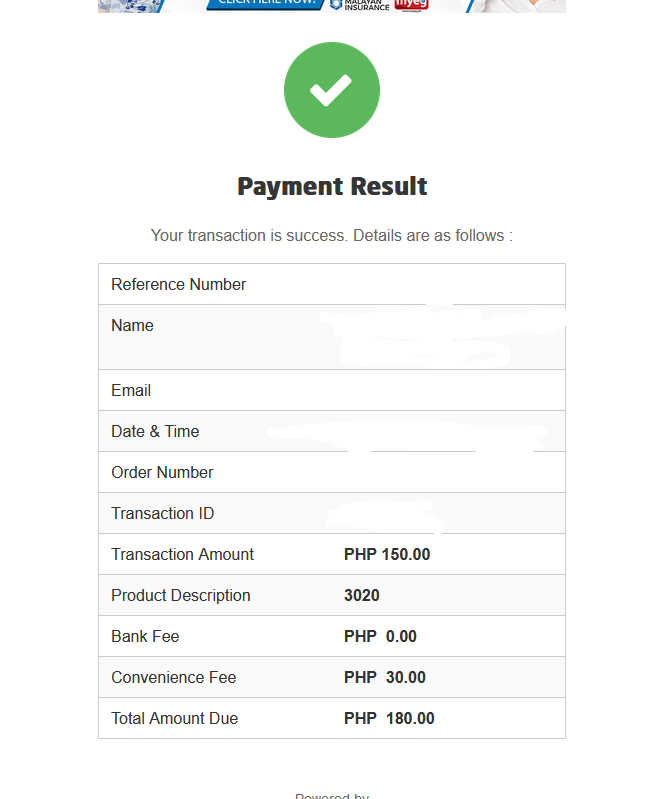Click the Transaction Amount PHP 150.00 value

click(x=387, y=555)
